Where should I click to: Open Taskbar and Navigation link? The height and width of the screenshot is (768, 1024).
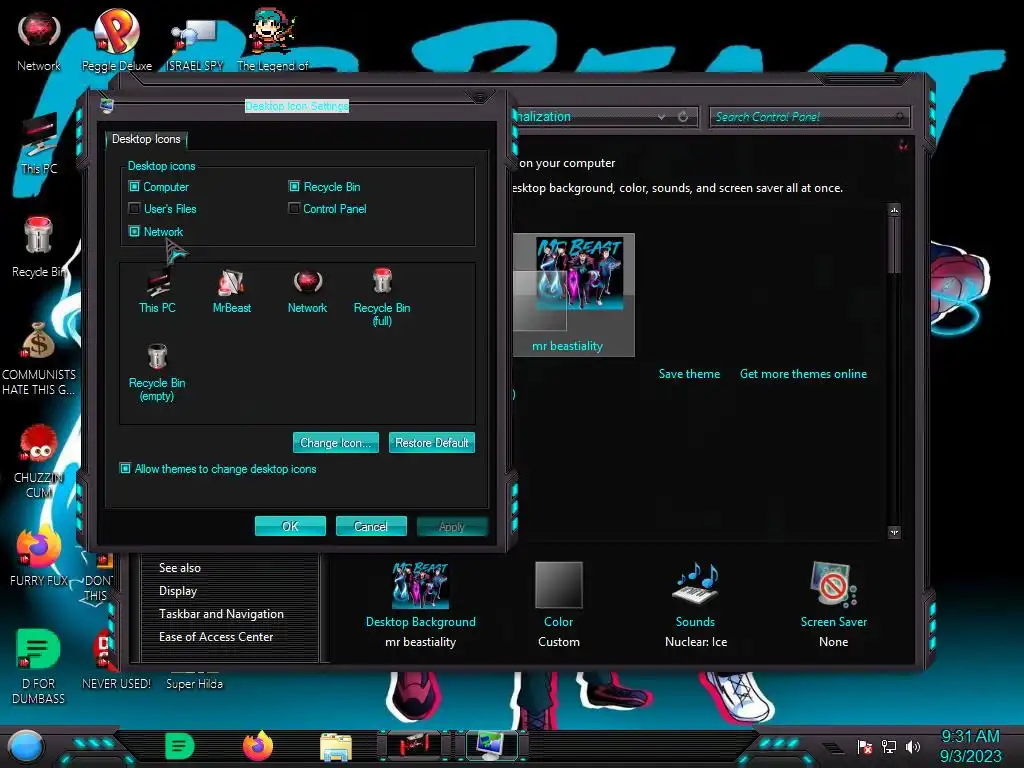tap(221, 614)
